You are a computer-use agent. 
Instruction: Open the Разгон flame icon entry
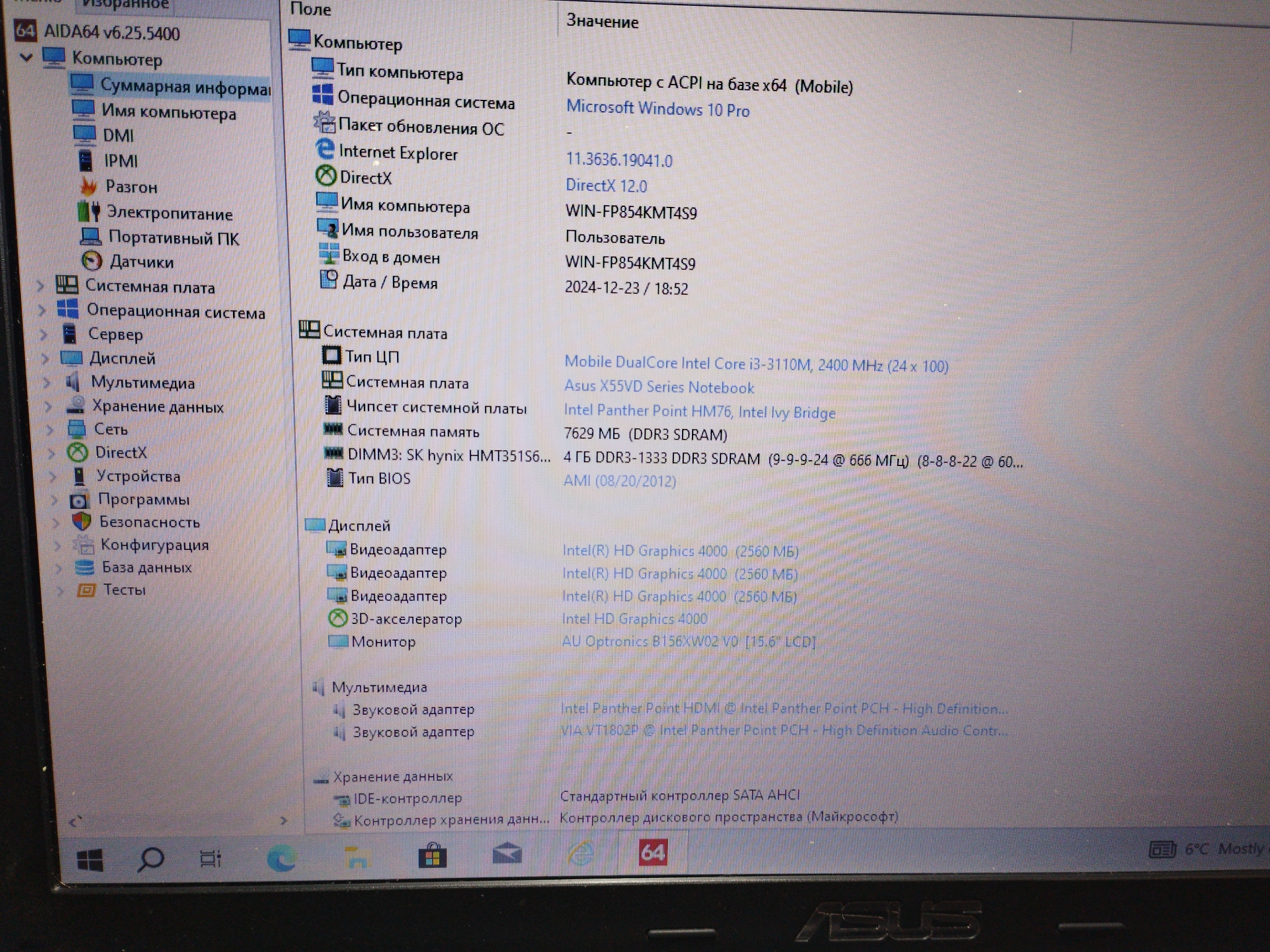(89, 186)
